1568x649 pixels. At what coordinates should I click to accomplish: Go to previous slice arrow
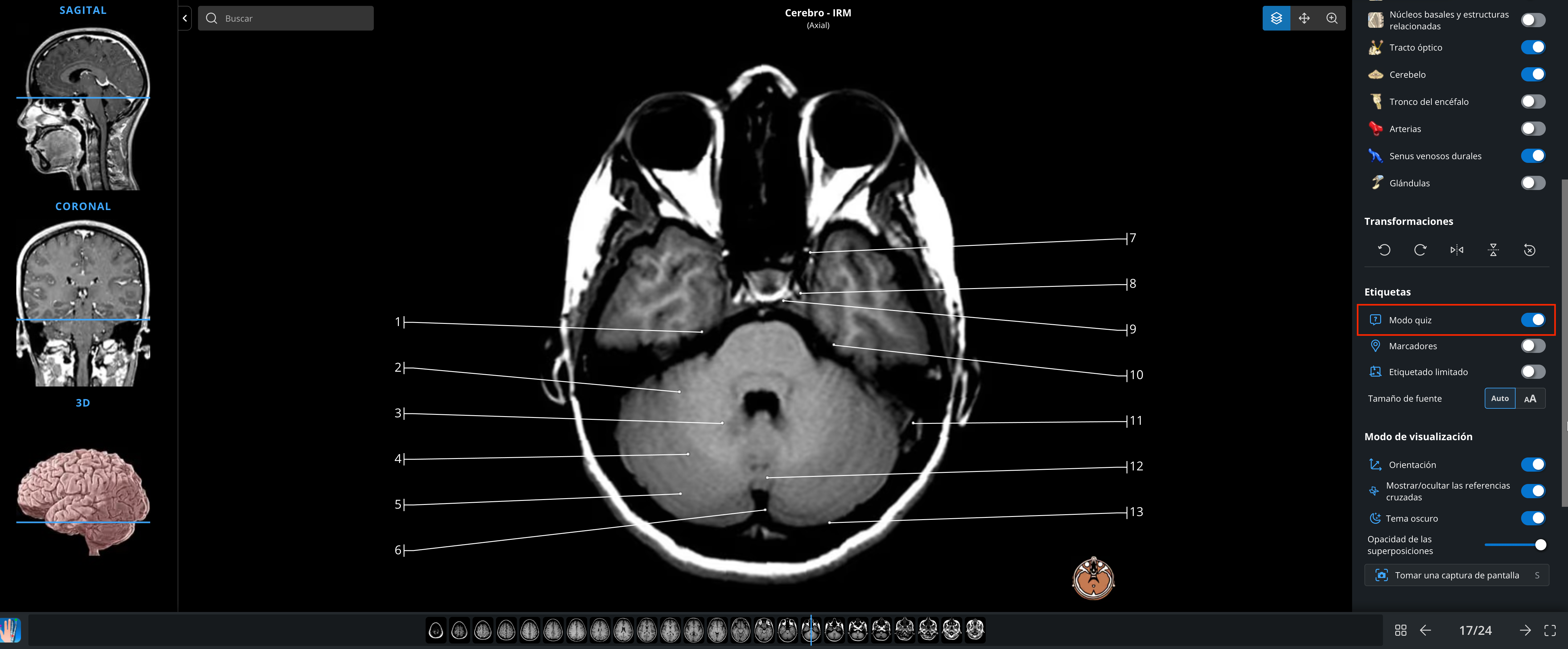pos(1426,630)
